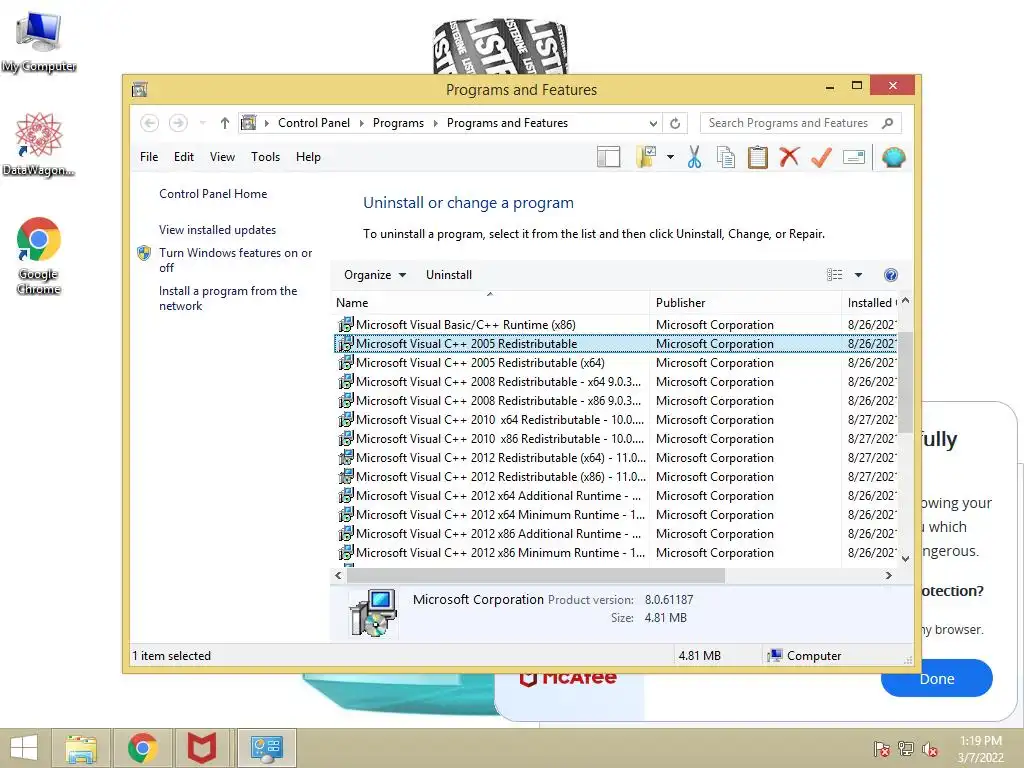1024x768 pixels.
Task: Click the Refresh button in address bar
Action: [x=675, y=123]
